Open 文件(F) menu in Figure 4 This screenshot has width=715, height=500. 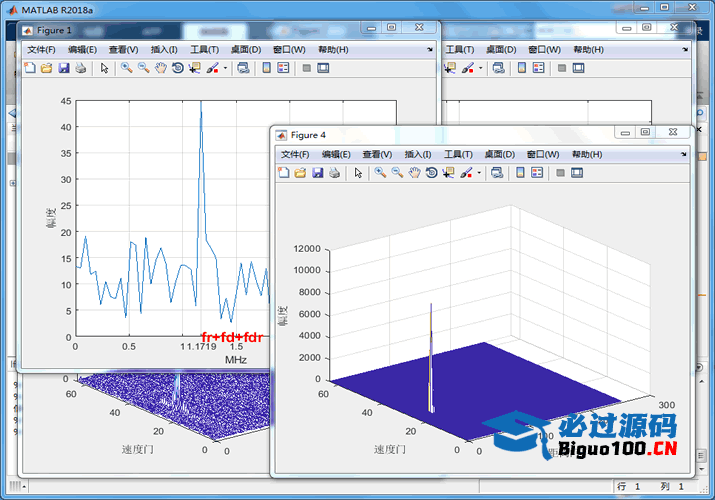click(295, 155)
